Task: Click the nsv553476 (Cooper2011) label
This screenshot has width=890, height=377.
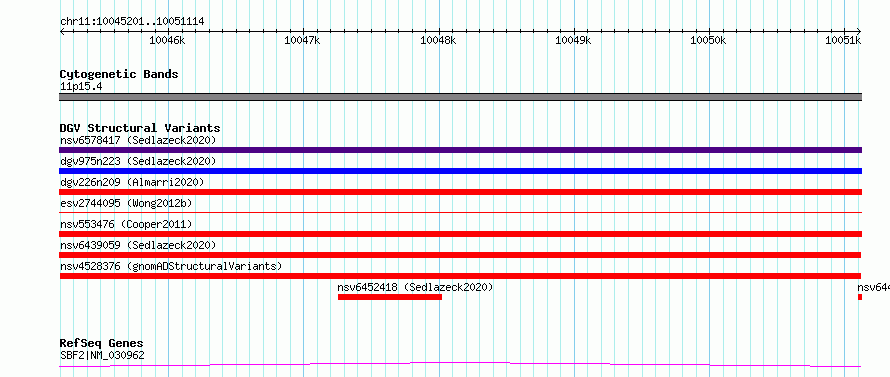Action: [x=126, y=224]
